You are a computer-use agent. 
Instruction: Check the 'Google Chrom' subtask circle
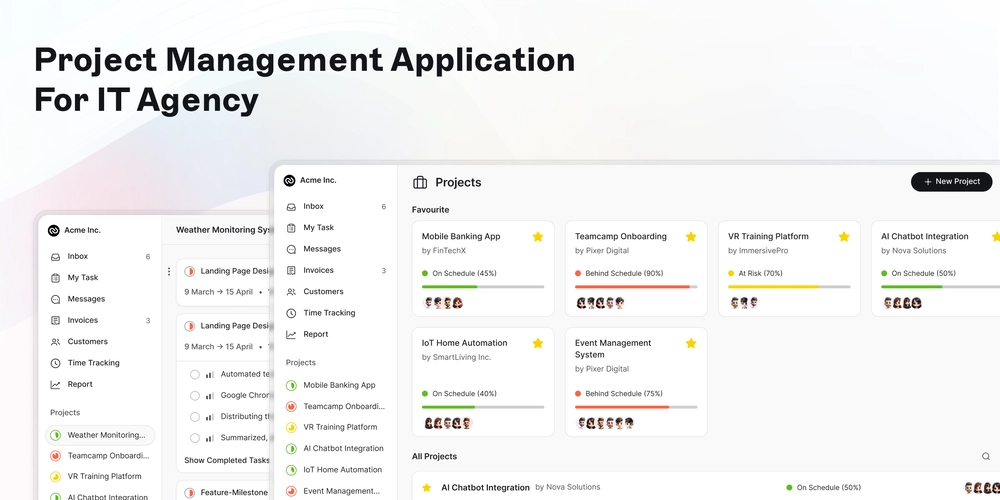point(195,395)
